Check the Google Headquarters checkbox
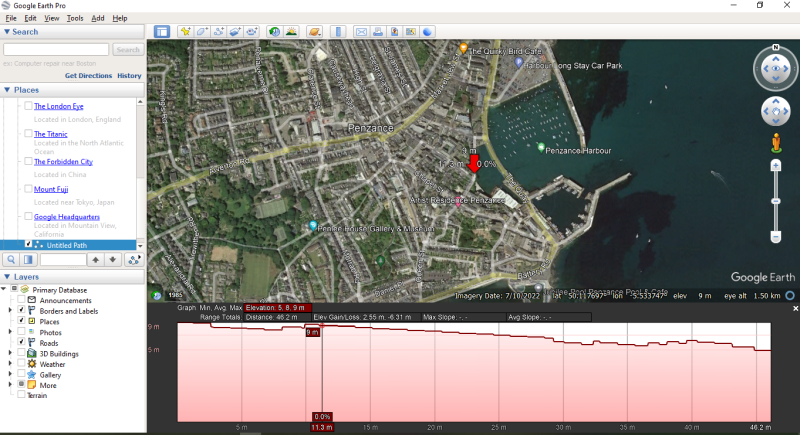The width and height of the screenshot is (800, 435). coord(29,216)
